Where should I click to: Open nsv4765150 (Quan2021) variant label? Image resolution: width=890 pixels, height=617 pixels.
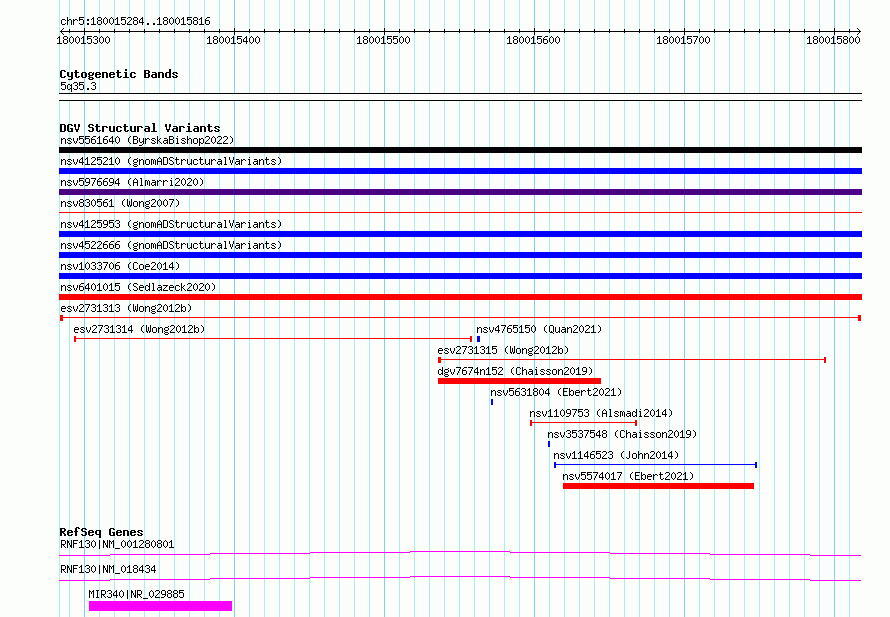click(x=539, y=329)
